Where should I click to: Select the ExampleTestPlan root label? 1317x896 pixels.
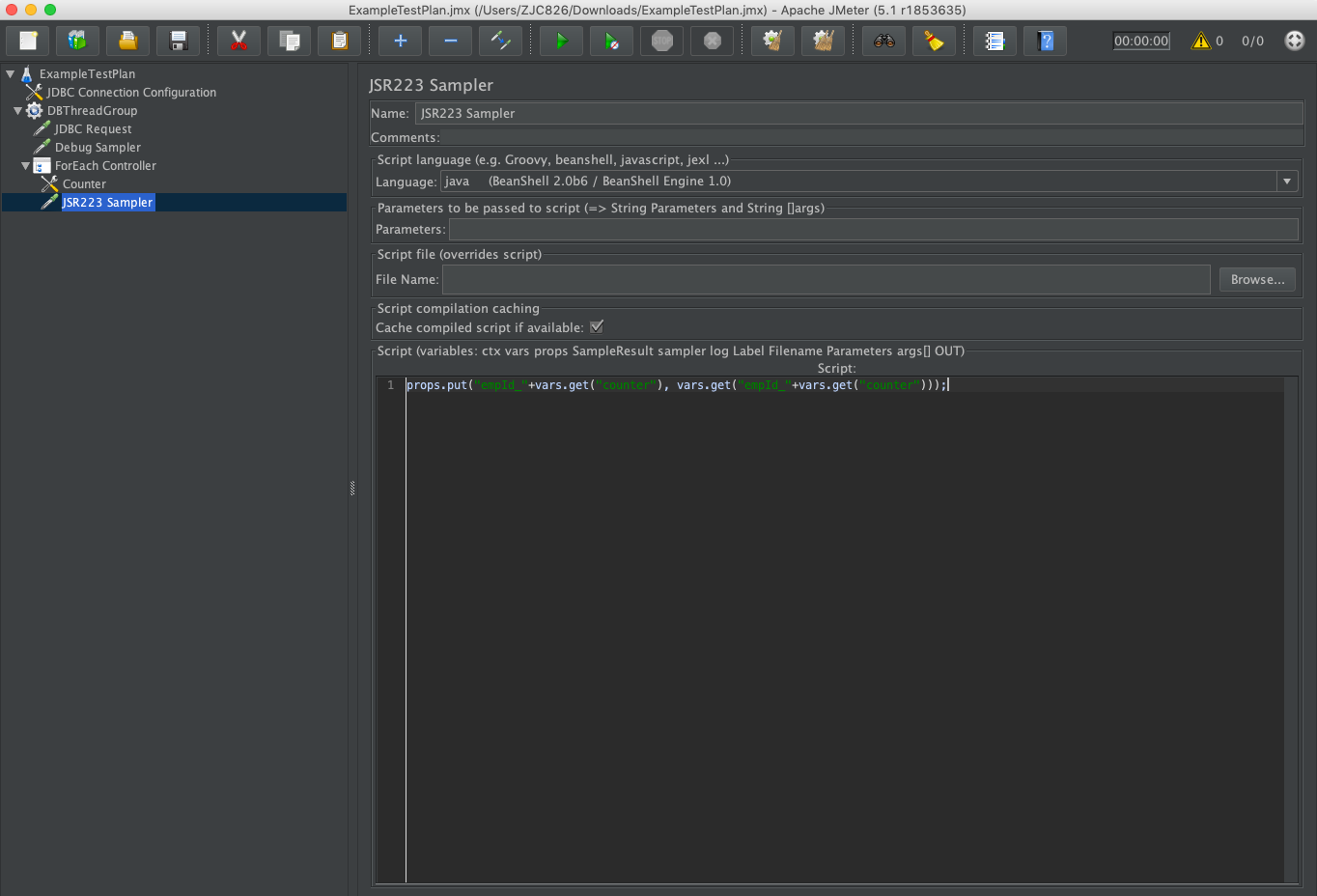(x=87, y=74)
